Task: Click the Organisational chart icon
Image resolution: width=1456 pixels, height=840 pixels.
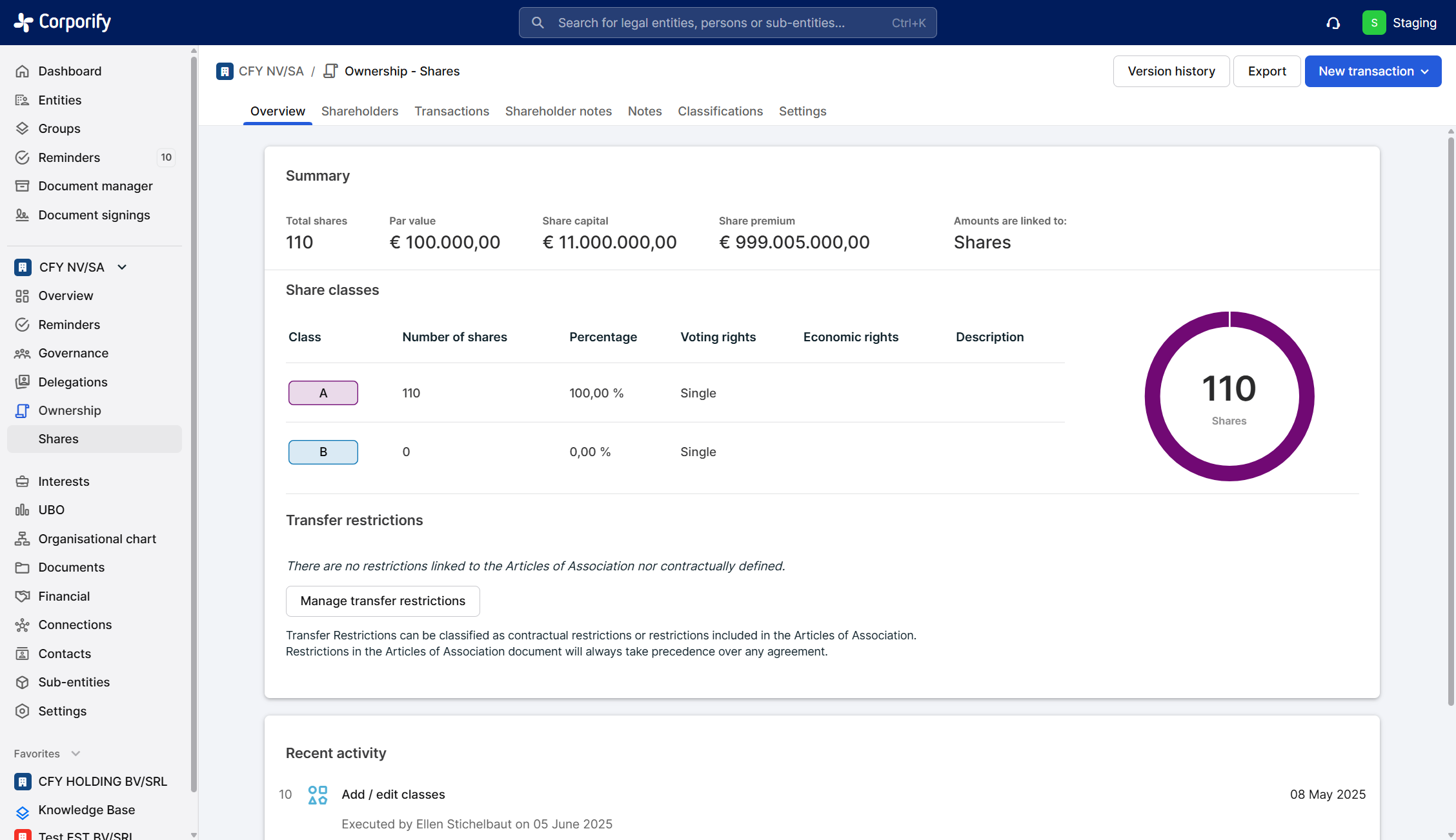Action: (23, 539)
